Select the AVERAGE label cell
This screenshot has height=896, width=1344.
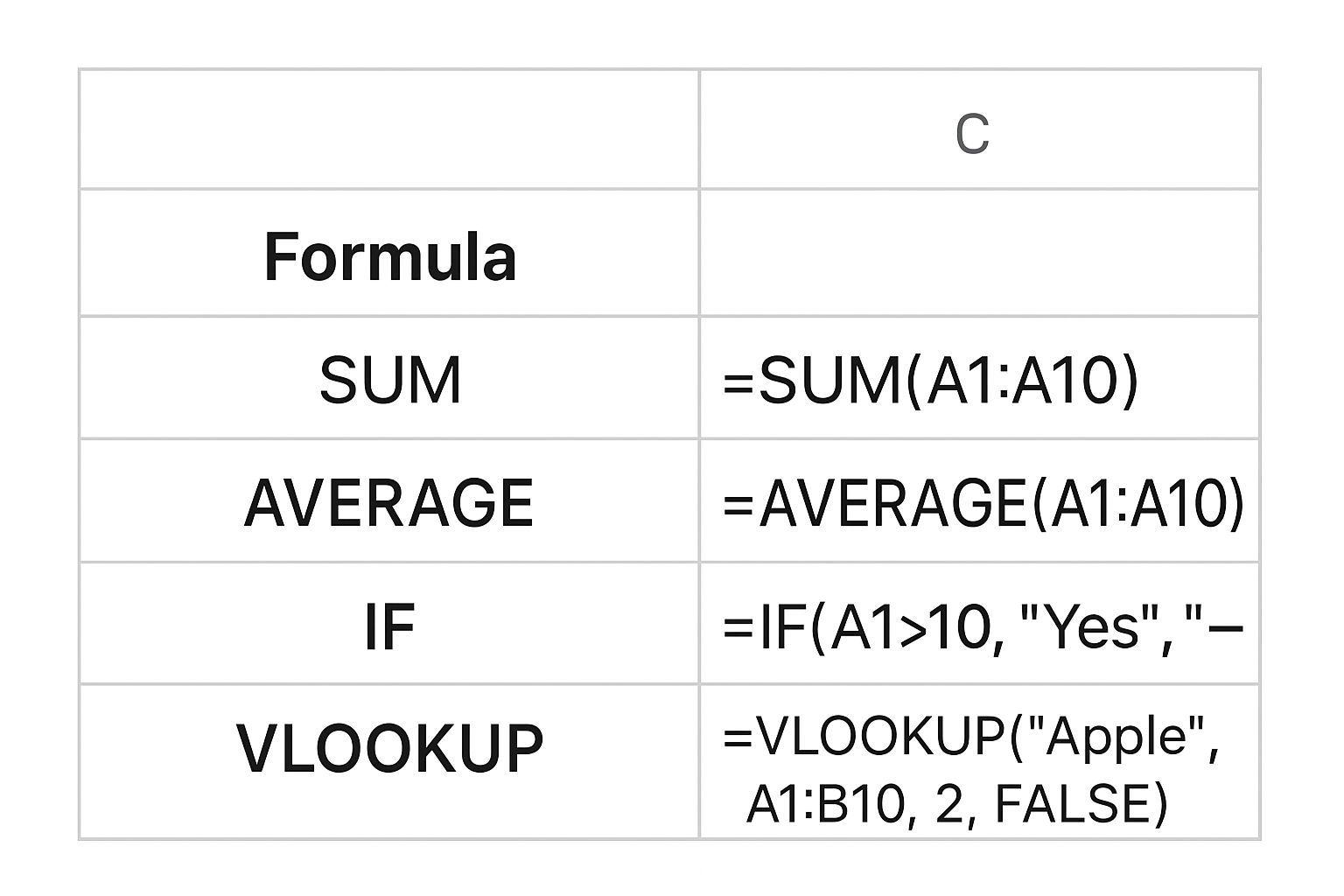tap(389, 503)
